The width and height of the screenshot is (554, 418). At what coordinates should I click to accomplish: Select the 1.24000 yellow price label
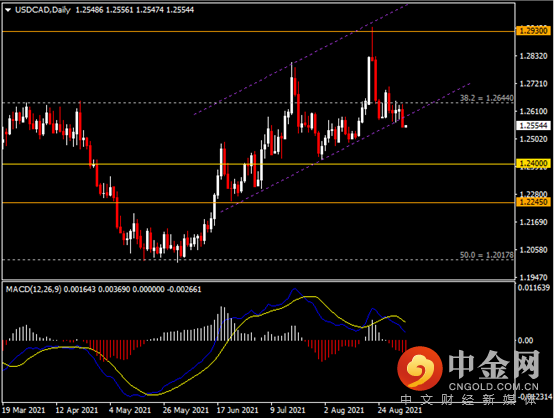tap(534, 163)
